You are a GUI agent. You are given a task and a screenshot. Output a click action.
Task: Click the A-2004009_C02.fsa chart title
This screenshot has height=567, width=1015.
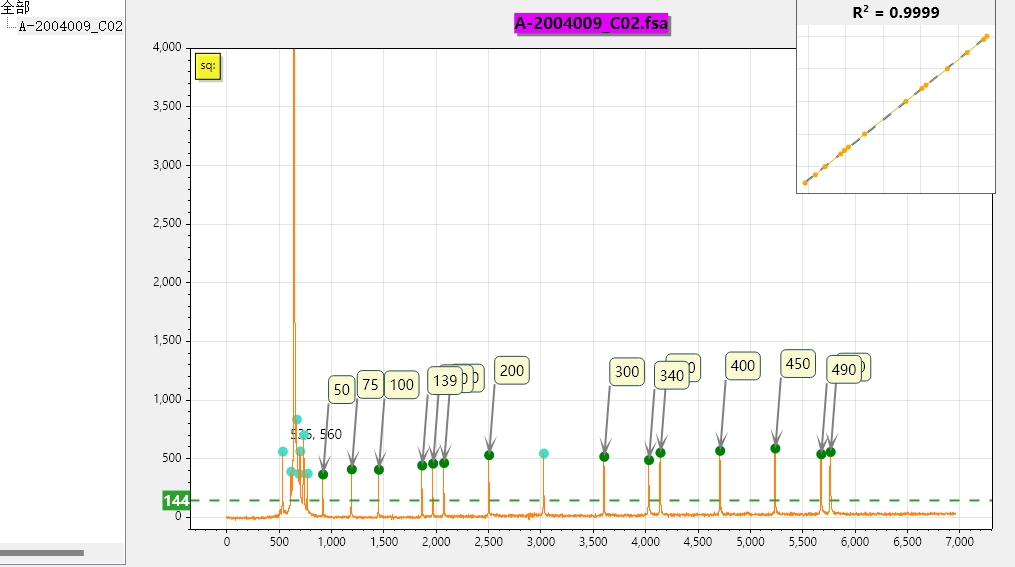pyautogui.click(x=591, y=23)
